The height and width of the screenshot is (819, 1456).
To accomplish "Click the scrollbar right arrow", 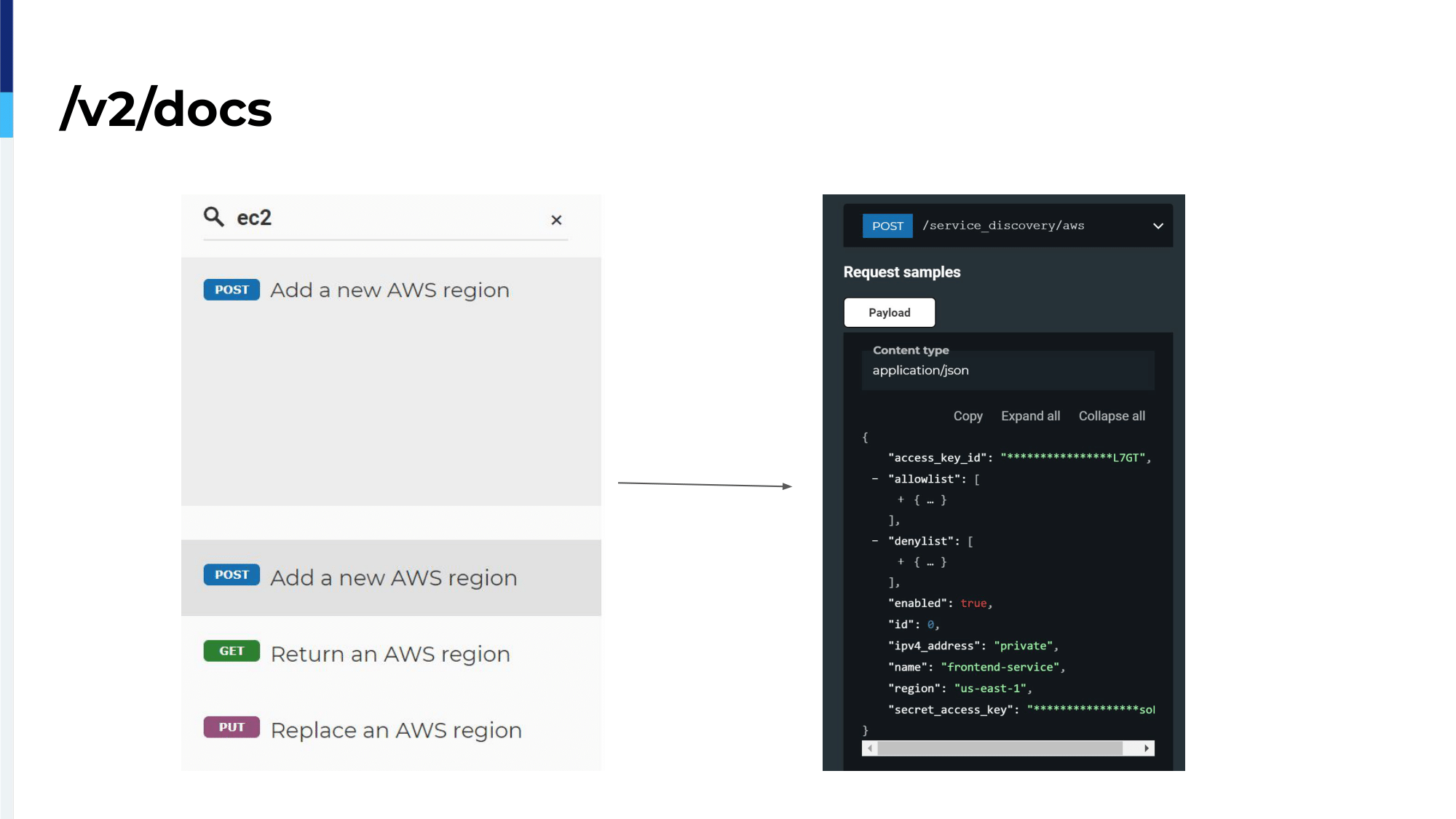I will tap(1147, 748).
